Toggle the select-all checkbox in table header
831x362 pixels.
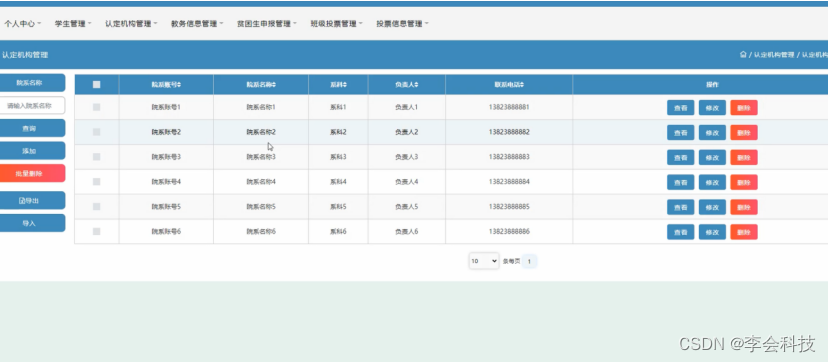(x=96, y=84)
